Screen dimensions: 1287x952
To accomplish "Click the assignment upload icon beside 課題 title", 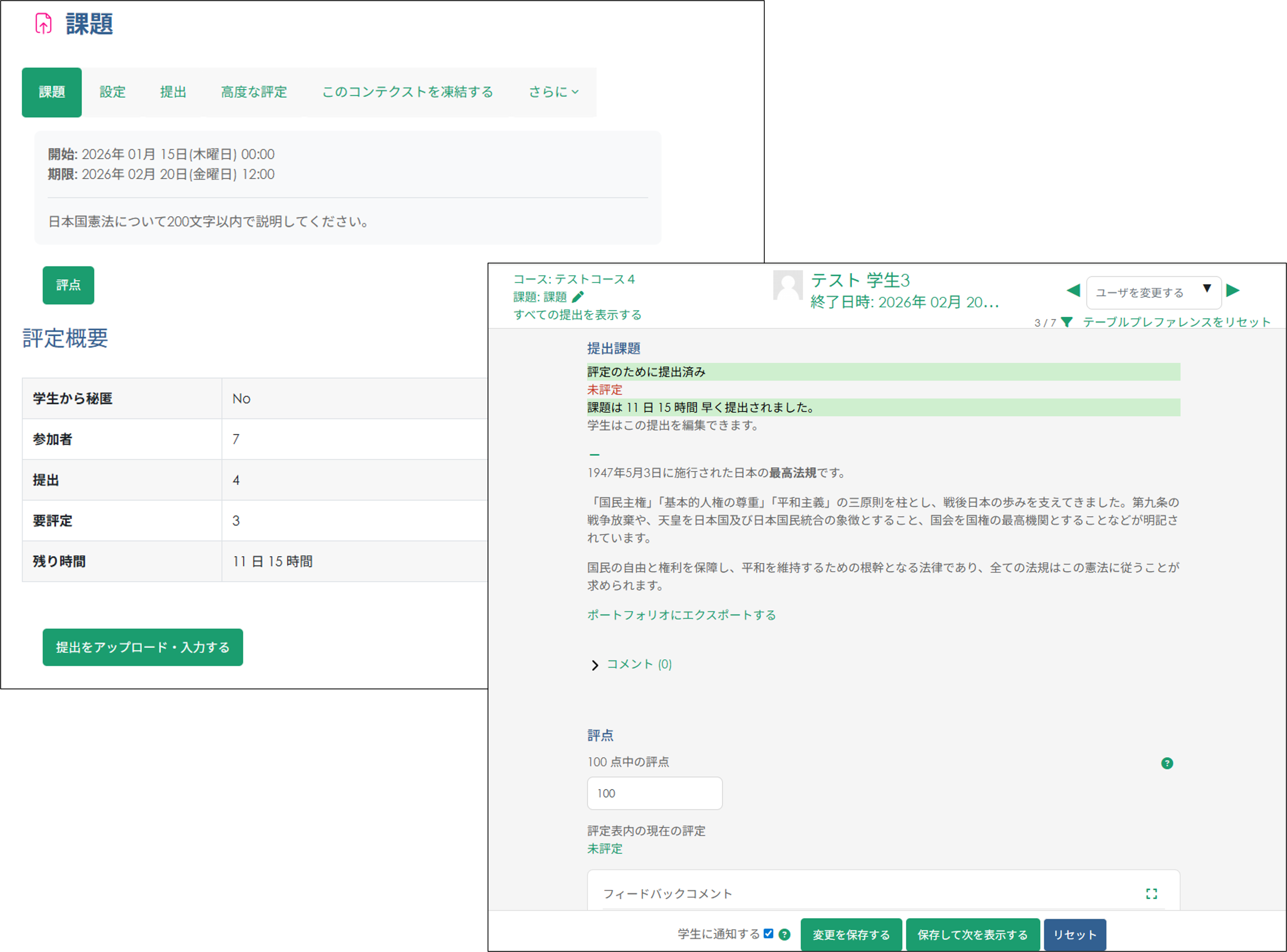I will pos(44,24).
